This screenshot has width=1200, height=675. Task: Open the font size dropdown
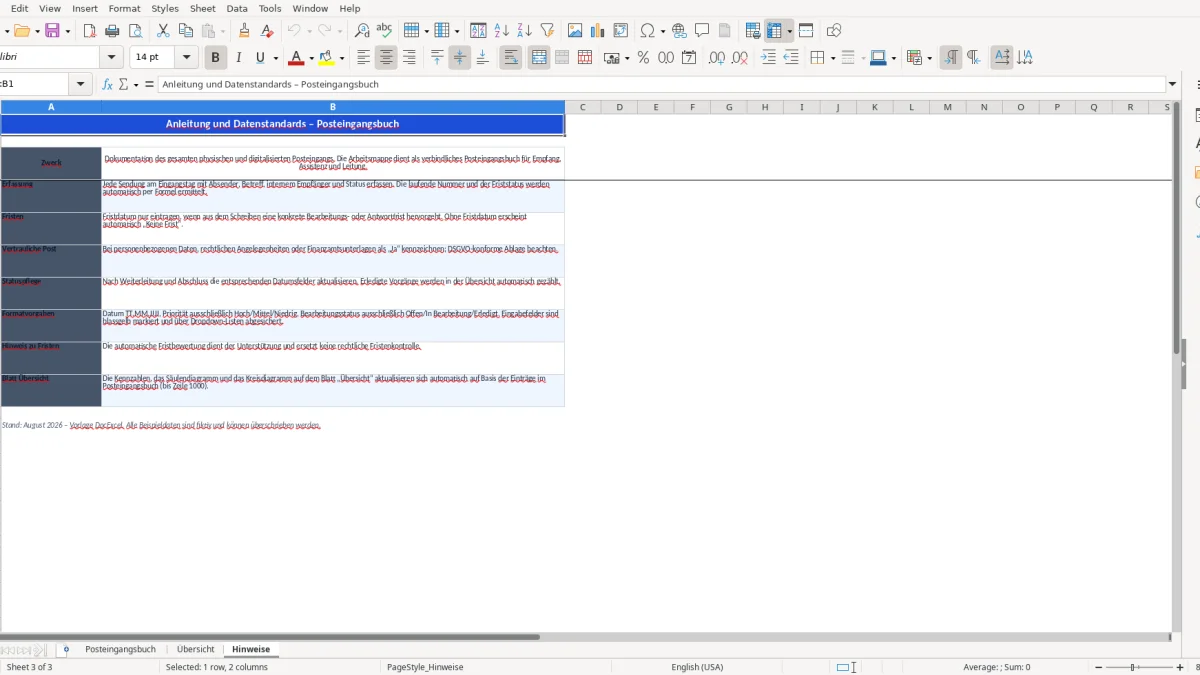[x=188, y=58]
